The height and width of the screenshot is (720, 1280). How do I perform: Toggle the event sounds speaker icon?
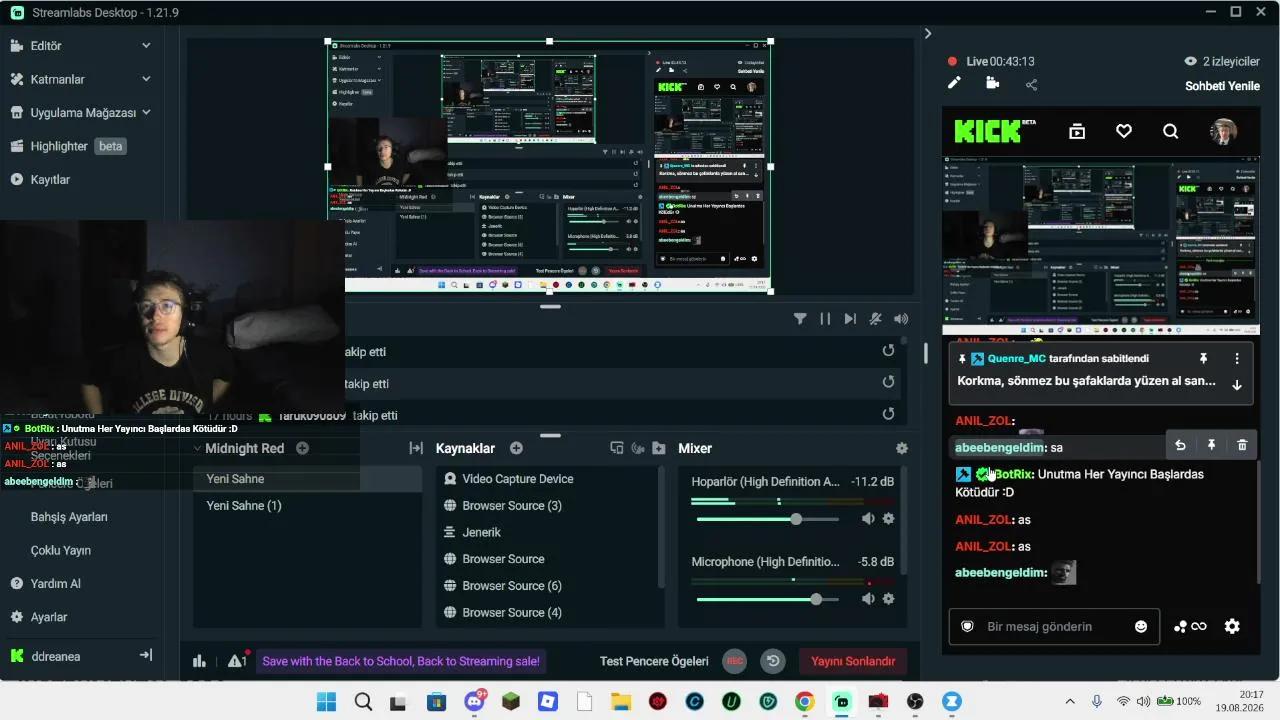tap(901, 319)
